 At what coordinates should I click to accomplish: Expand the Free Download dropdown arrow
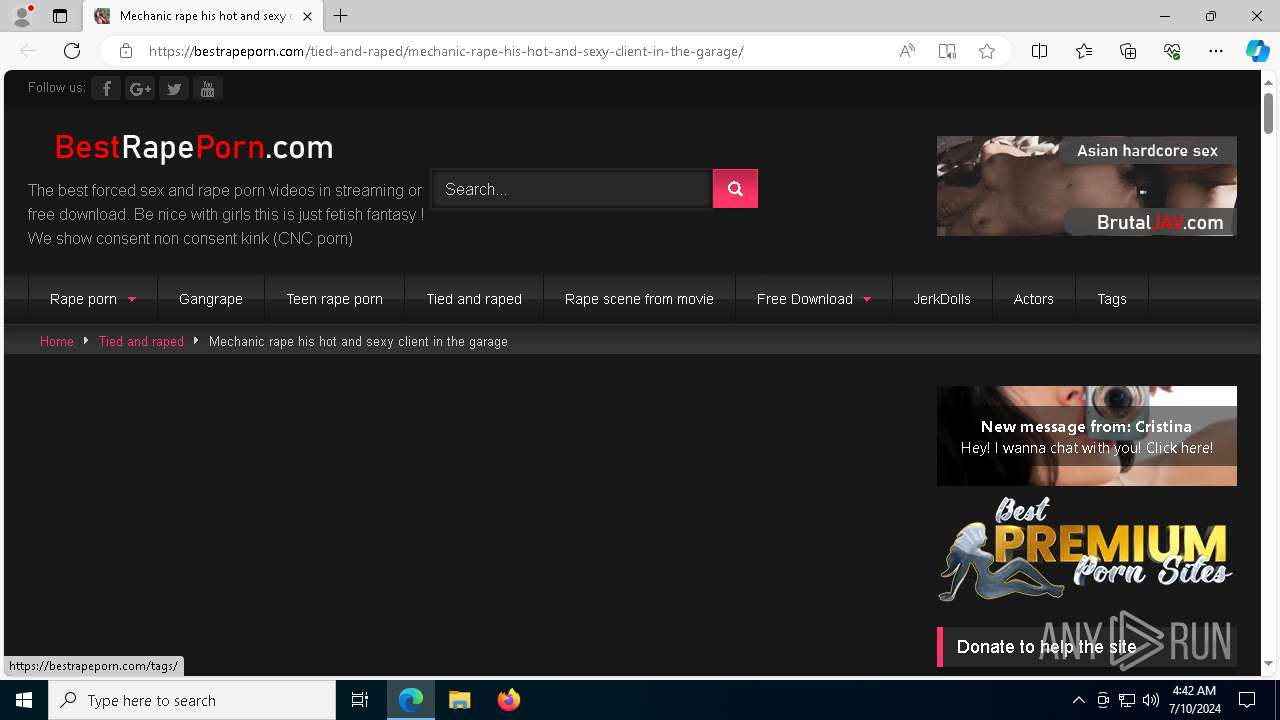(x=867, y=299)
